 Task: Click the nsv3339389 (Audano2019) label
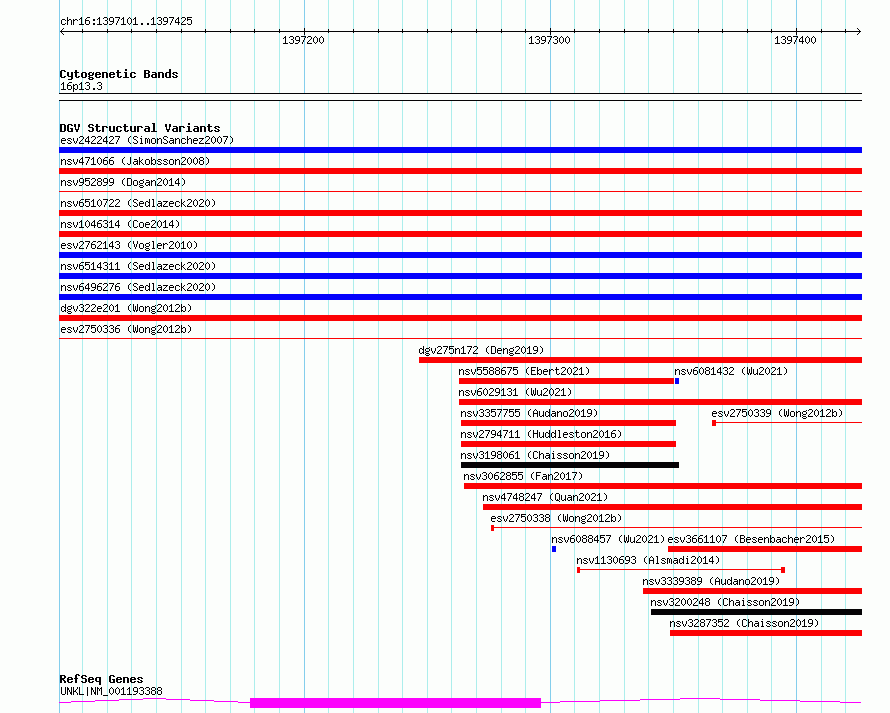click(711, 581)
